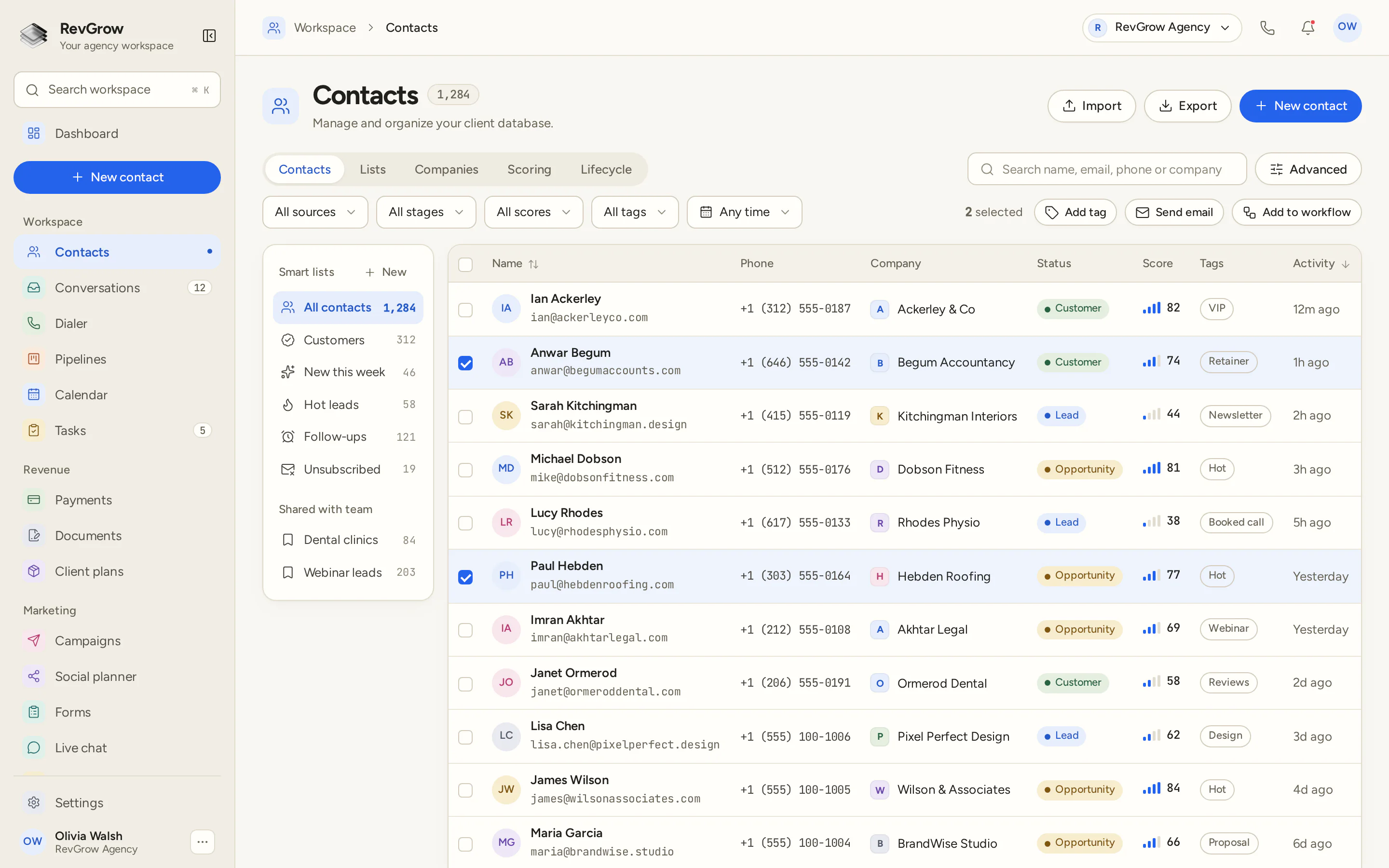Check the Ian Ackerley row checkbox

465,310
